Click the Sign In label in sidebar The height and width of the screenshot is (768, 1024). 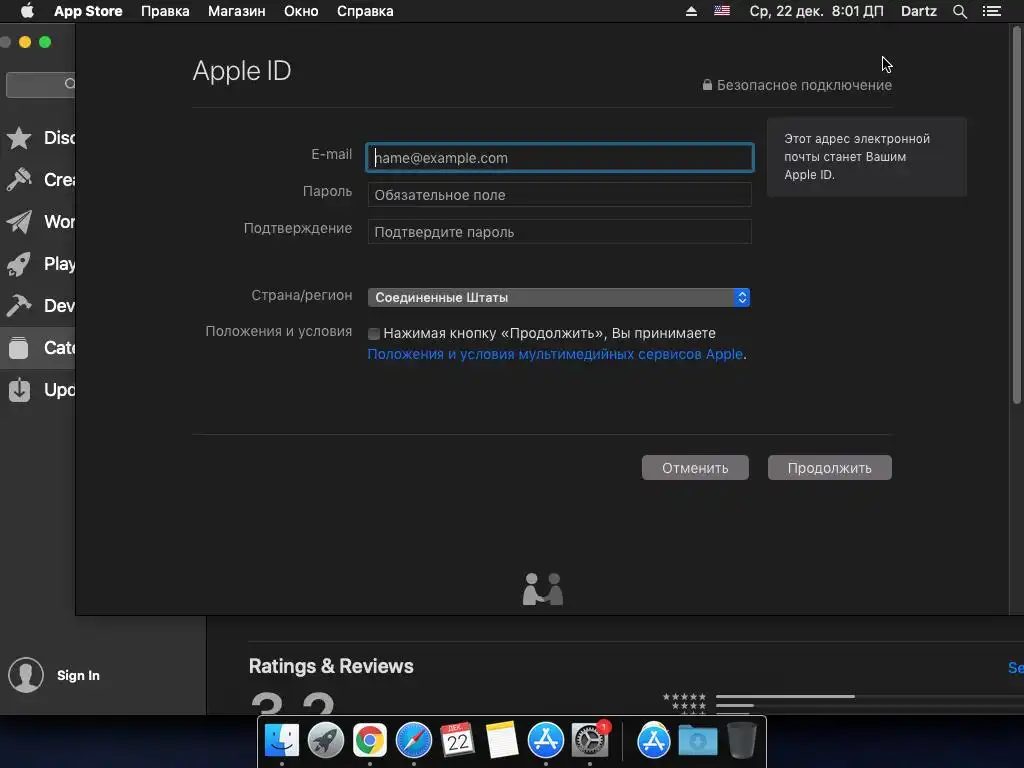click(78, 675)
